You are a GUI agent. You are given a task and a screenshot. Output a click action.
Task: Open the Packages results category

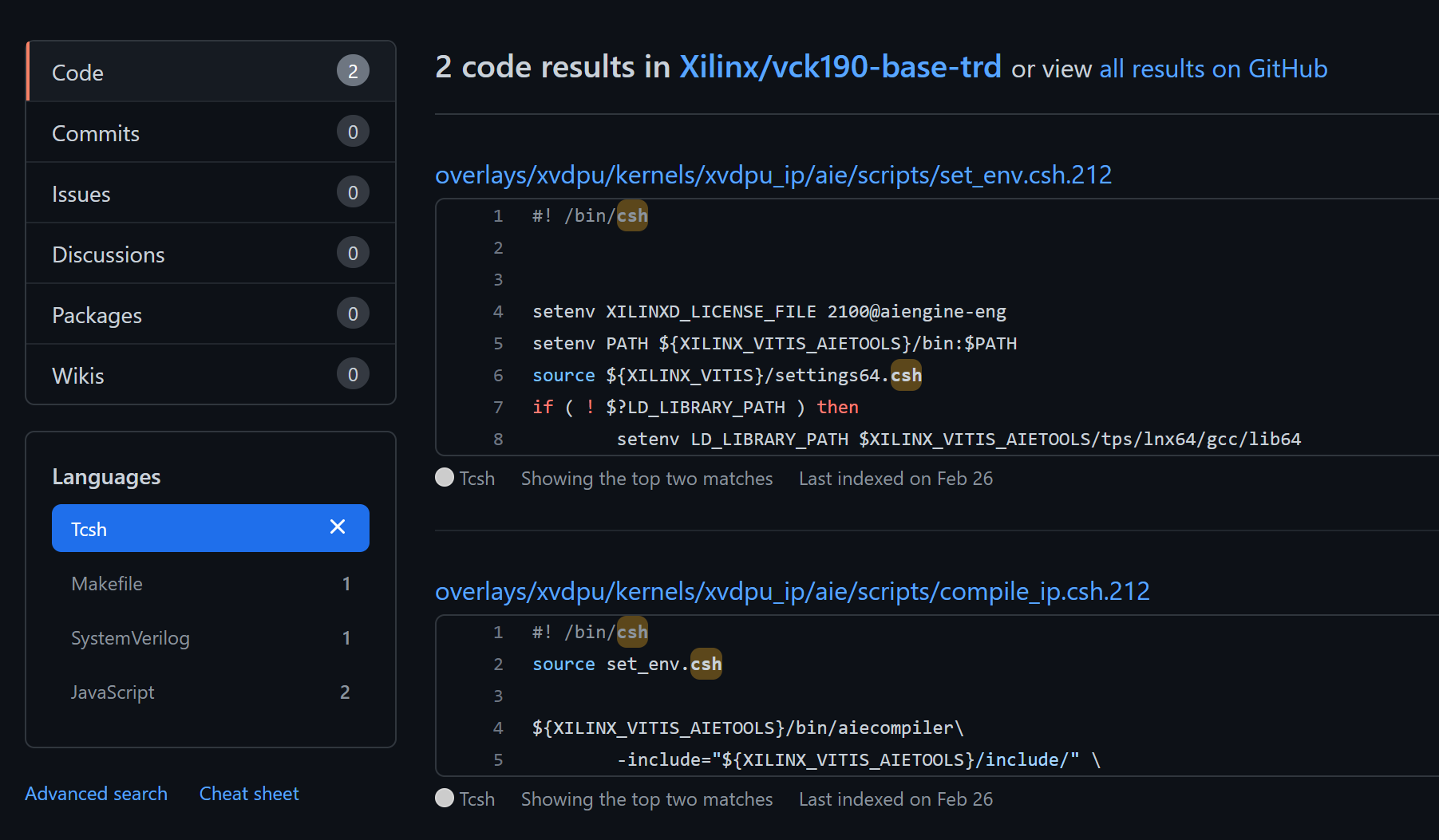coord(211,314)
